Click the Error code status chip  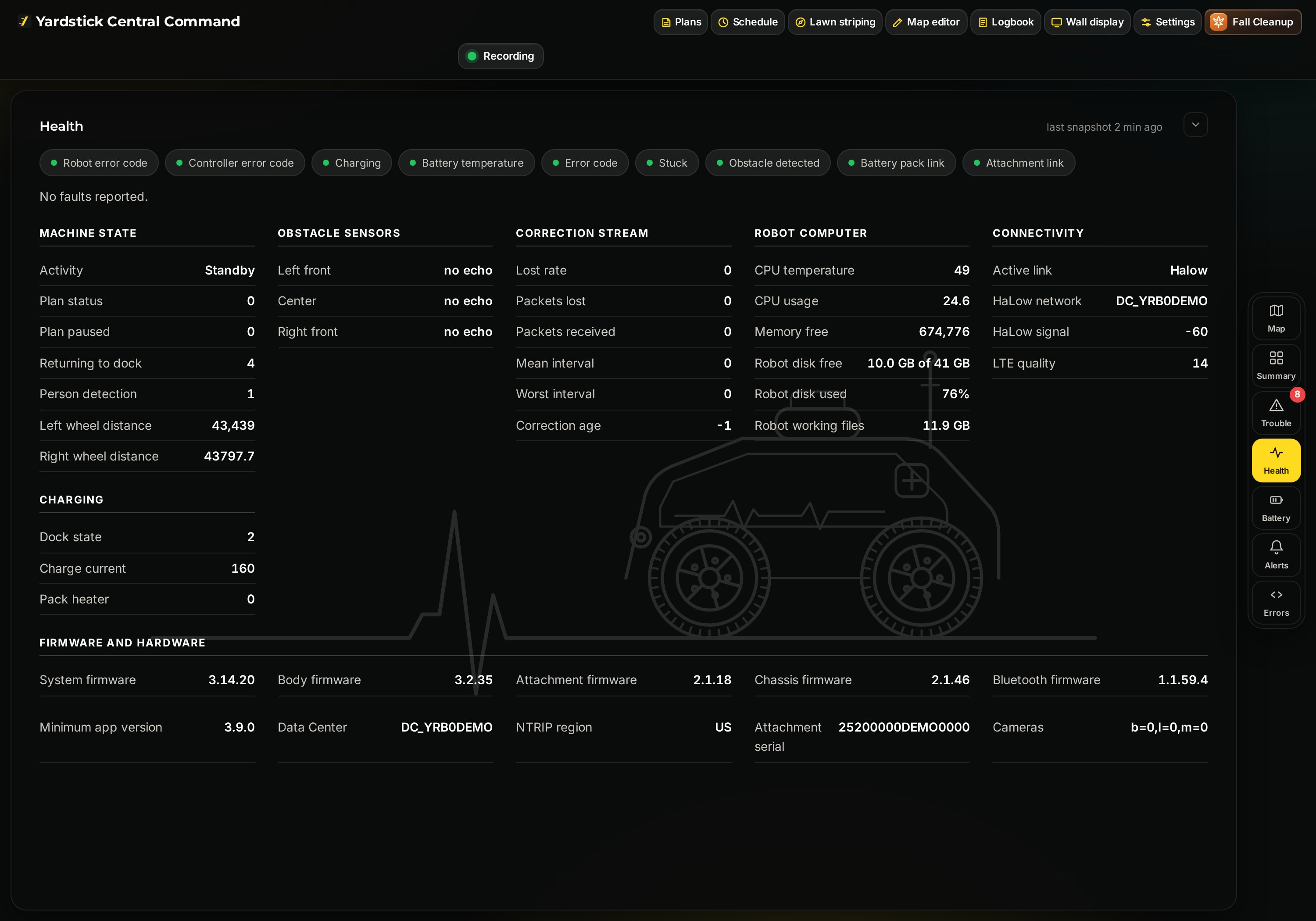tap(585, 163)
